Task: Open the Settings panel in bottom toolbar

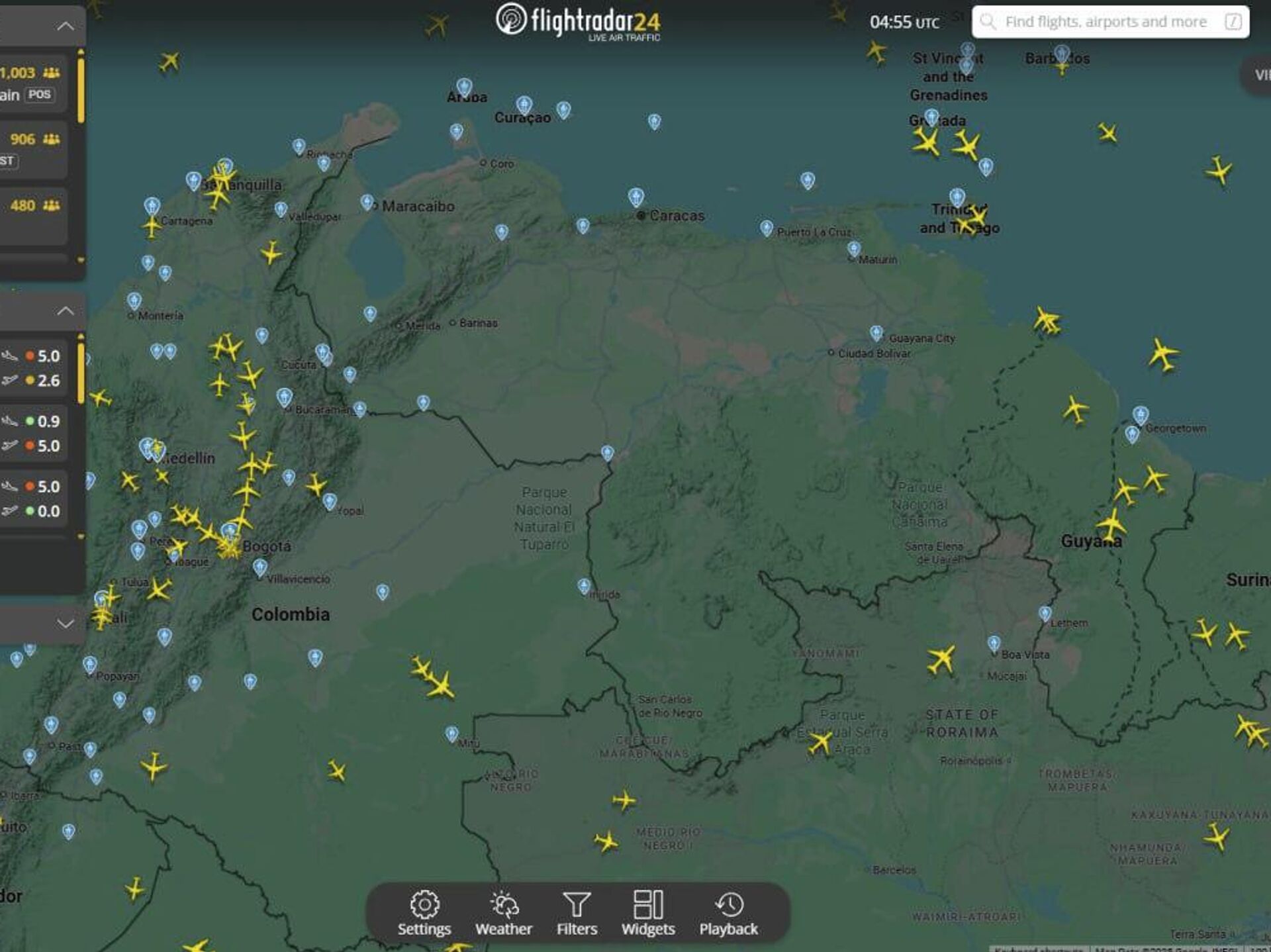Action: (424, 914)
